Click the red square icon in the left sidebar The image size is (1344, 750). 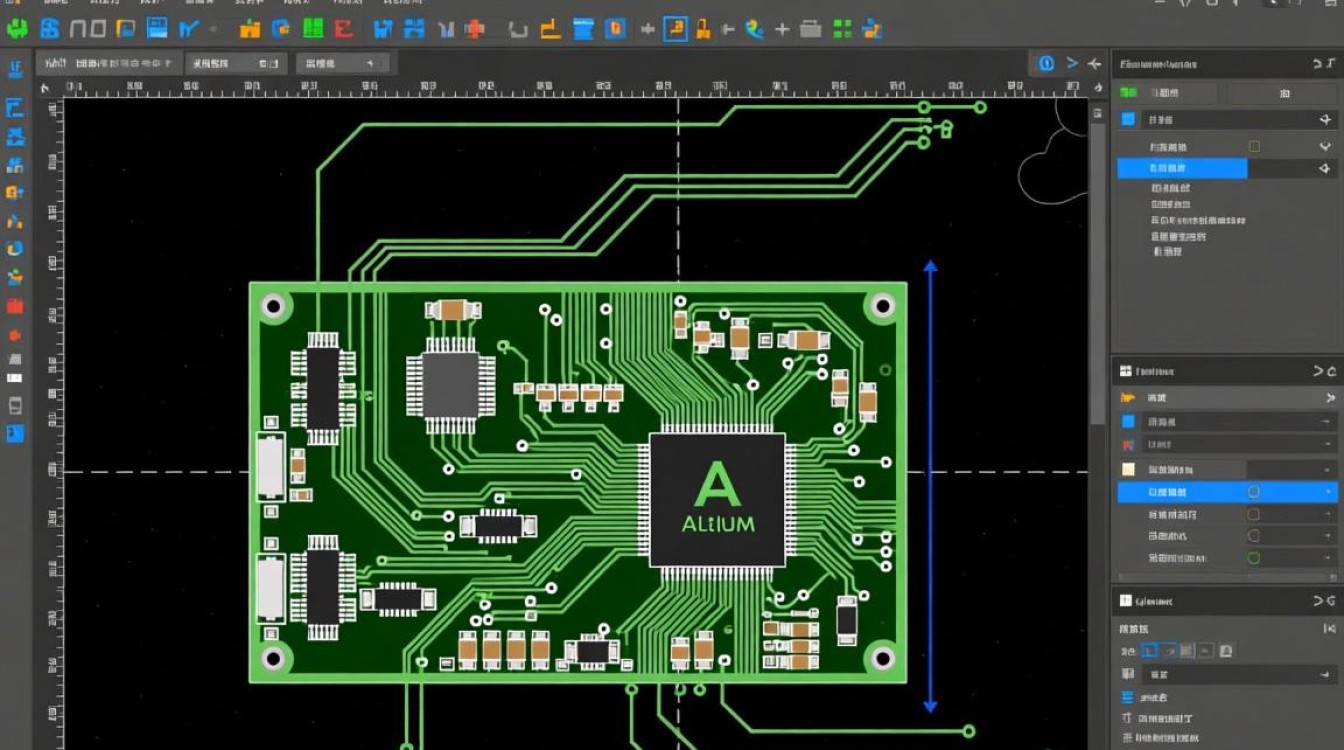click(15, 306)
